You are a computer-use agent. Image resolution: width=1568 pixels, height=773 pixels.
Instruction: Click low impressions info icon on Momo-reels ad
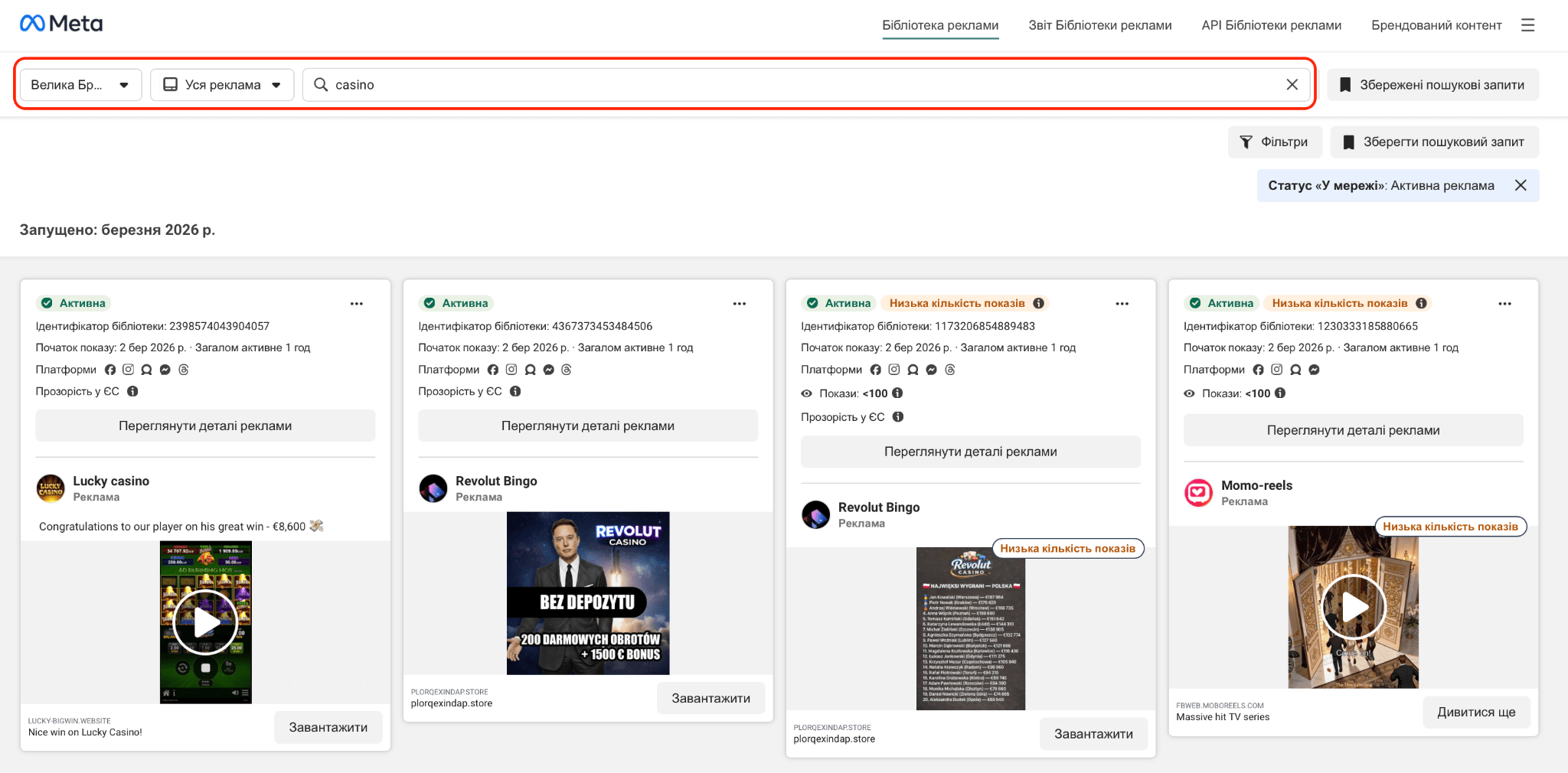click(1422, 303)
